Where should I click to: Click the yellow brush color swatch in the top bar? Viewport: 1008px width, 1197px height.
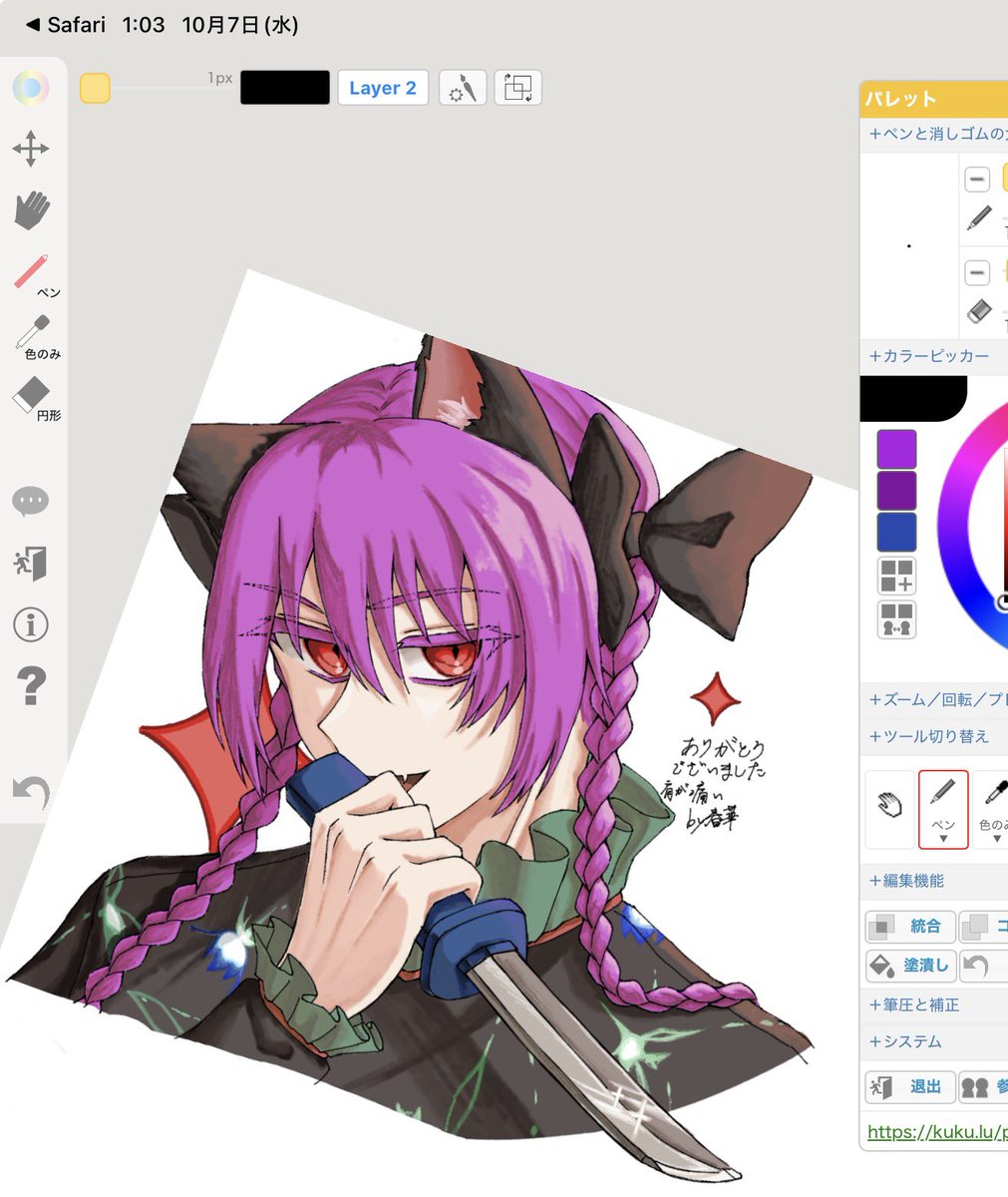(95, 88)
